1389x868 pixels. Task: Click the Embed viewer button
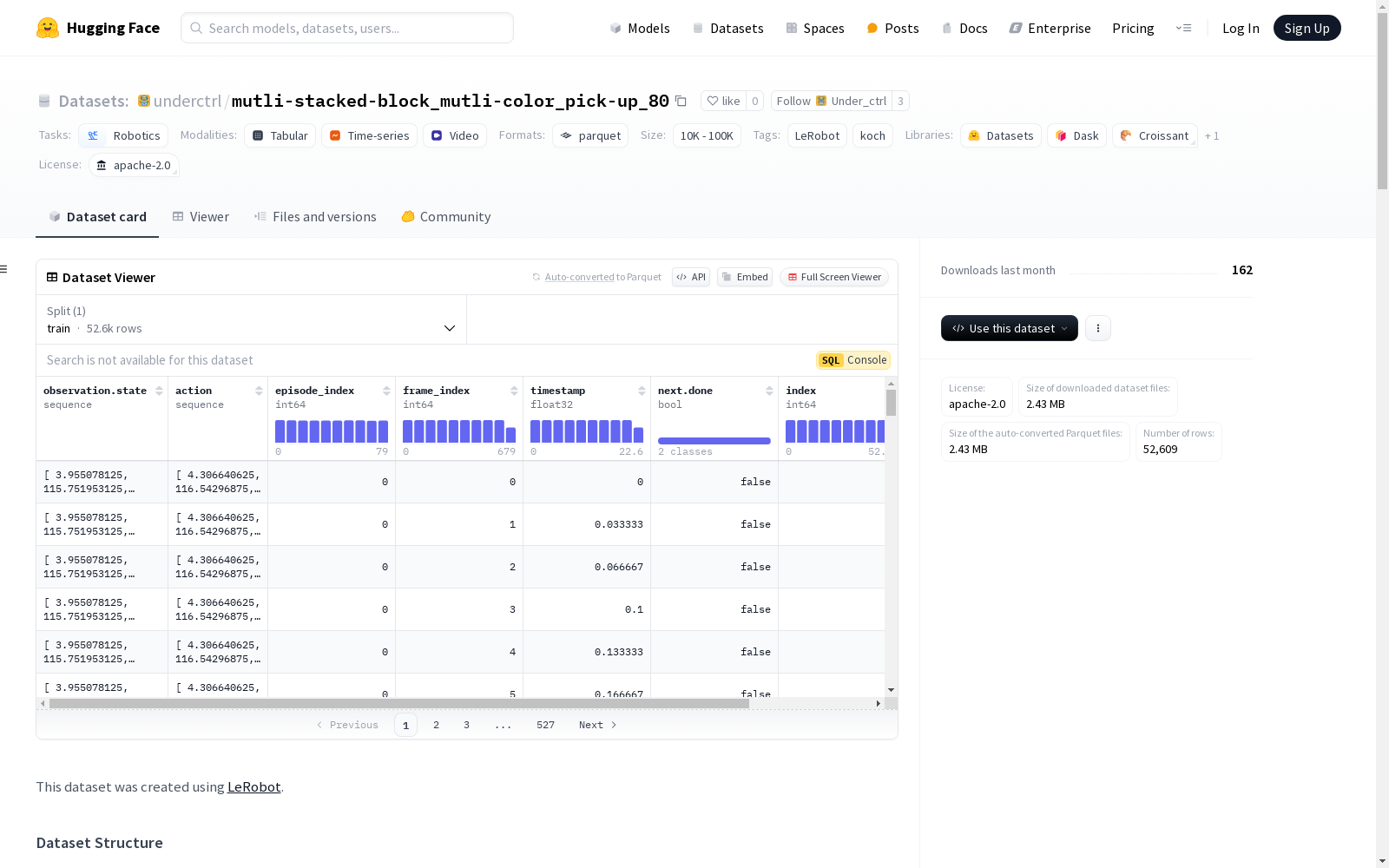(745, 277)
